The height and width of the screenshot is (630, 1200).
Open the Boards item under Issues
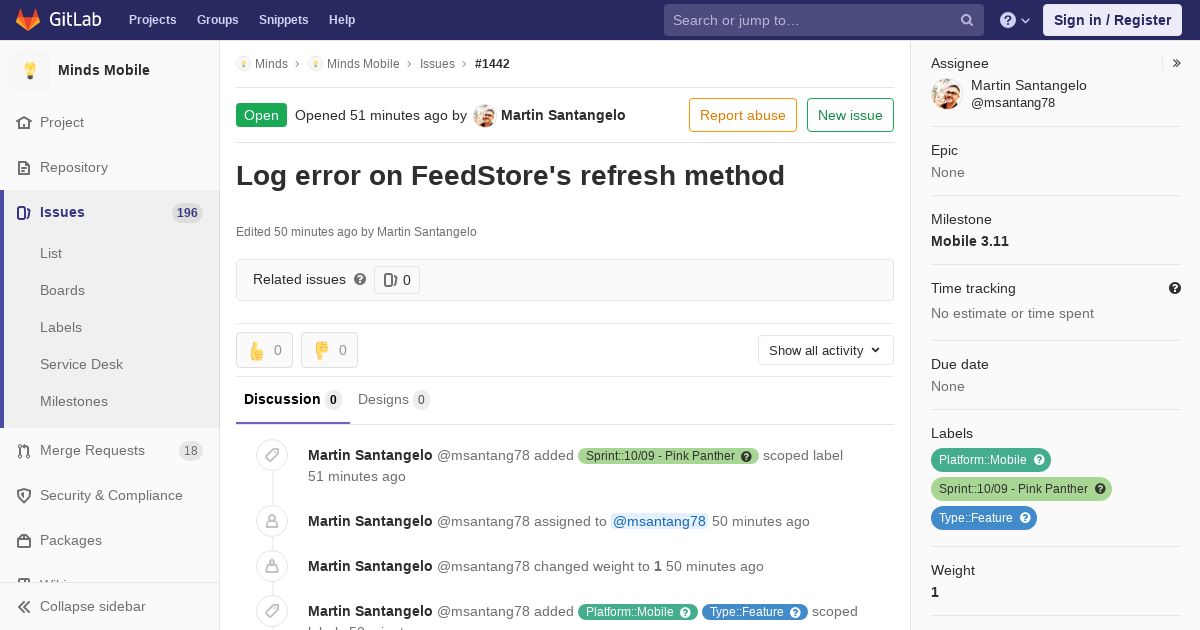click(62, 290)
